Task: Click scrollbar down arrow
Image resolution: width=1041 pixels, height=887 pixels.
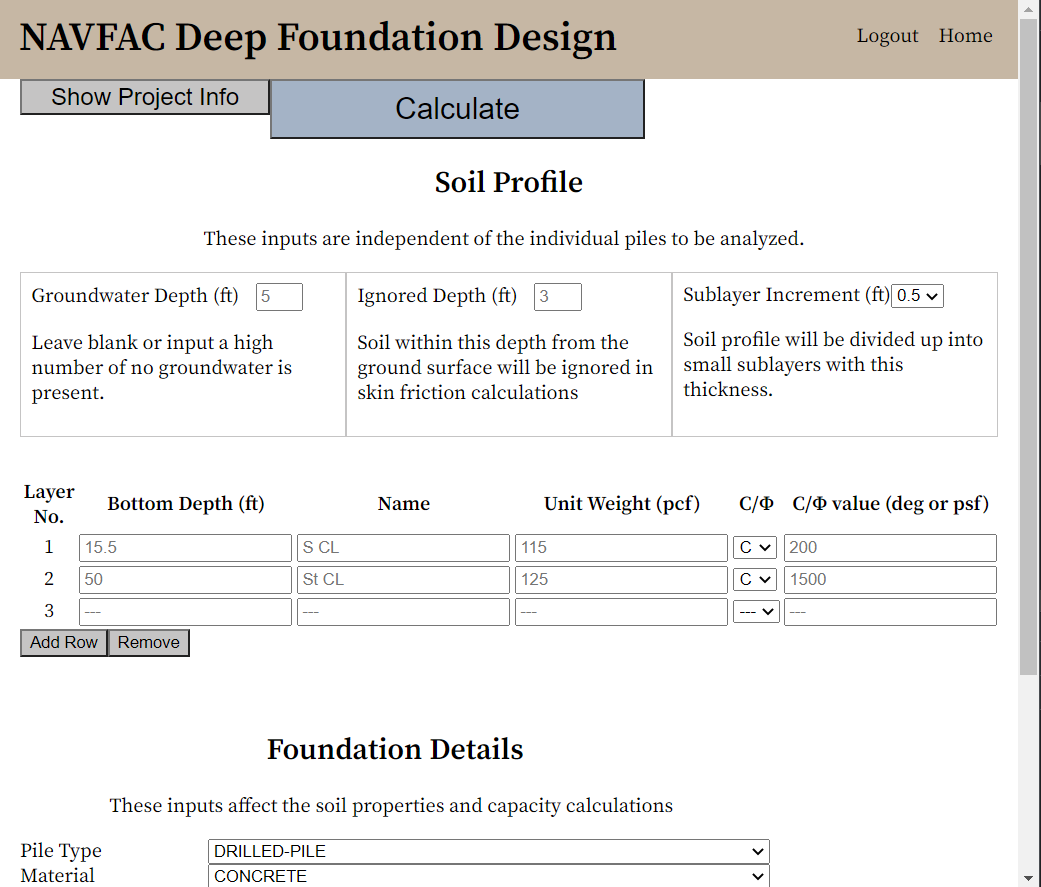Action: [x=1029, y=879]
